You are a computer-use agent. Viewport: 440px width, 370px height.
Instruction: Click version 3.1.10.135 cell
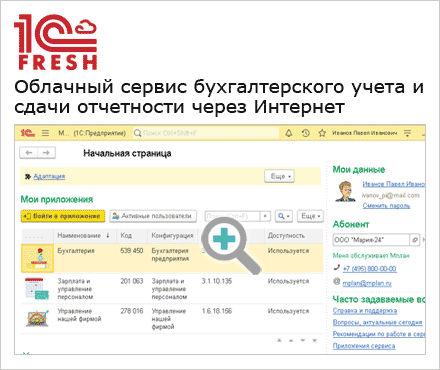217,281
